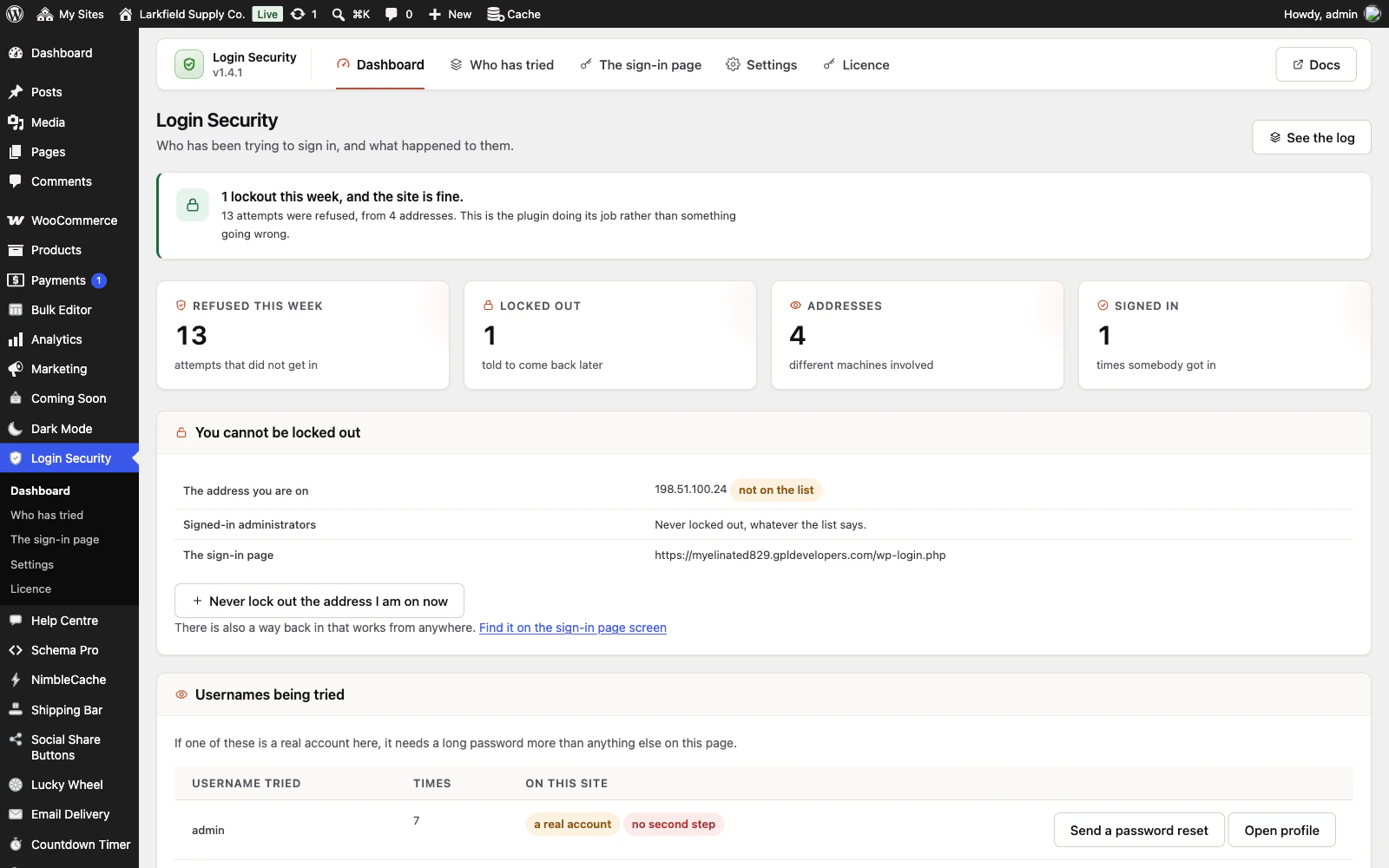Click the updates refresh icon
The image size is (1389, 868).
298,14
